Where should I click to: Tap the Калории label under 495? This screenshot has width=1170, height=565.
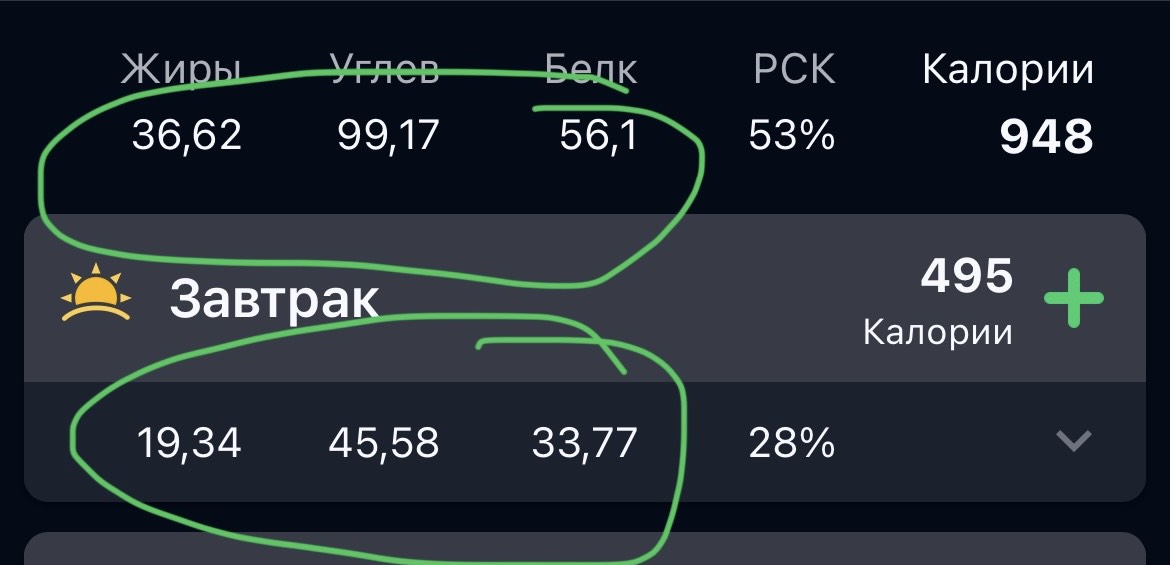(937, 331)
